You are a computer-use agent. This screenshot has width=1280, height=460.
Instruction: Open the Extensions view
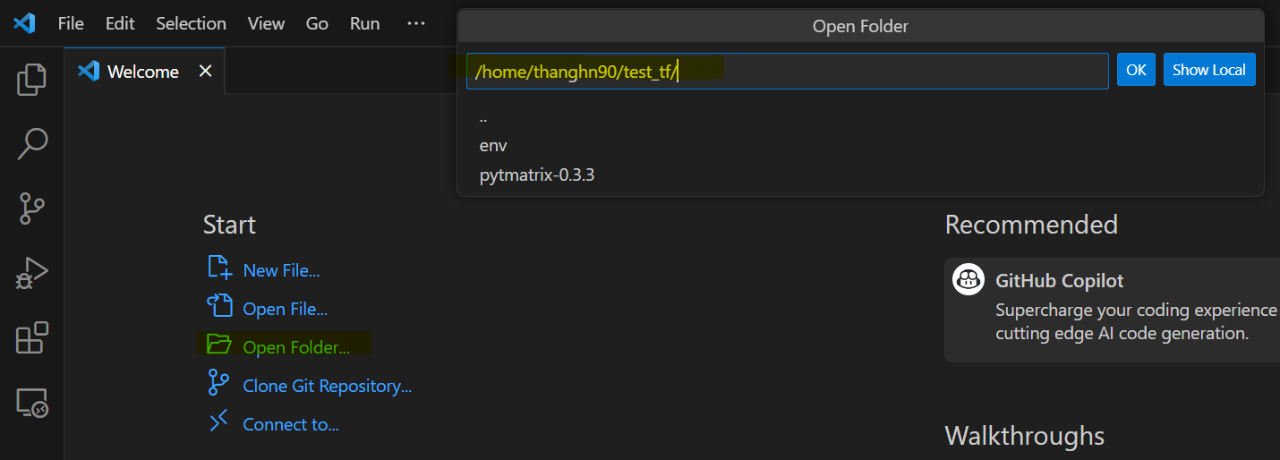click(32, 338)
